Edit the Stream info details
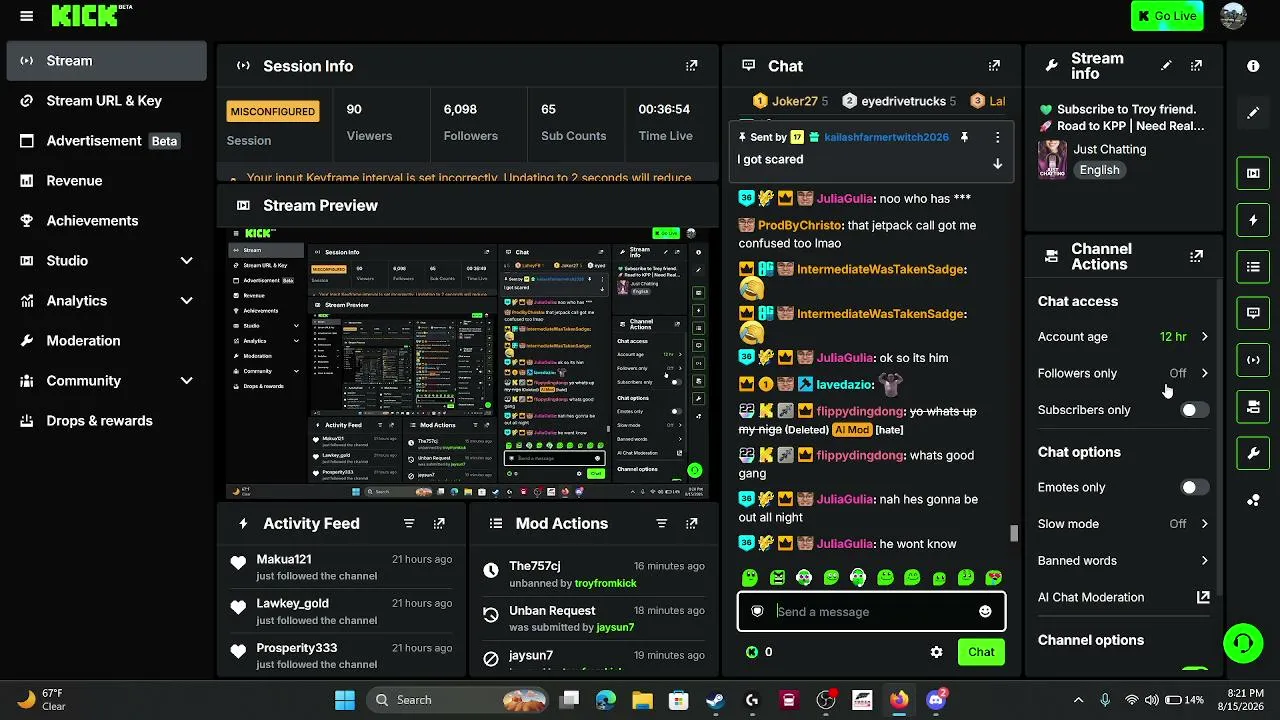1280x720 pixels. pyautogui.click(x=1166, y=66)
